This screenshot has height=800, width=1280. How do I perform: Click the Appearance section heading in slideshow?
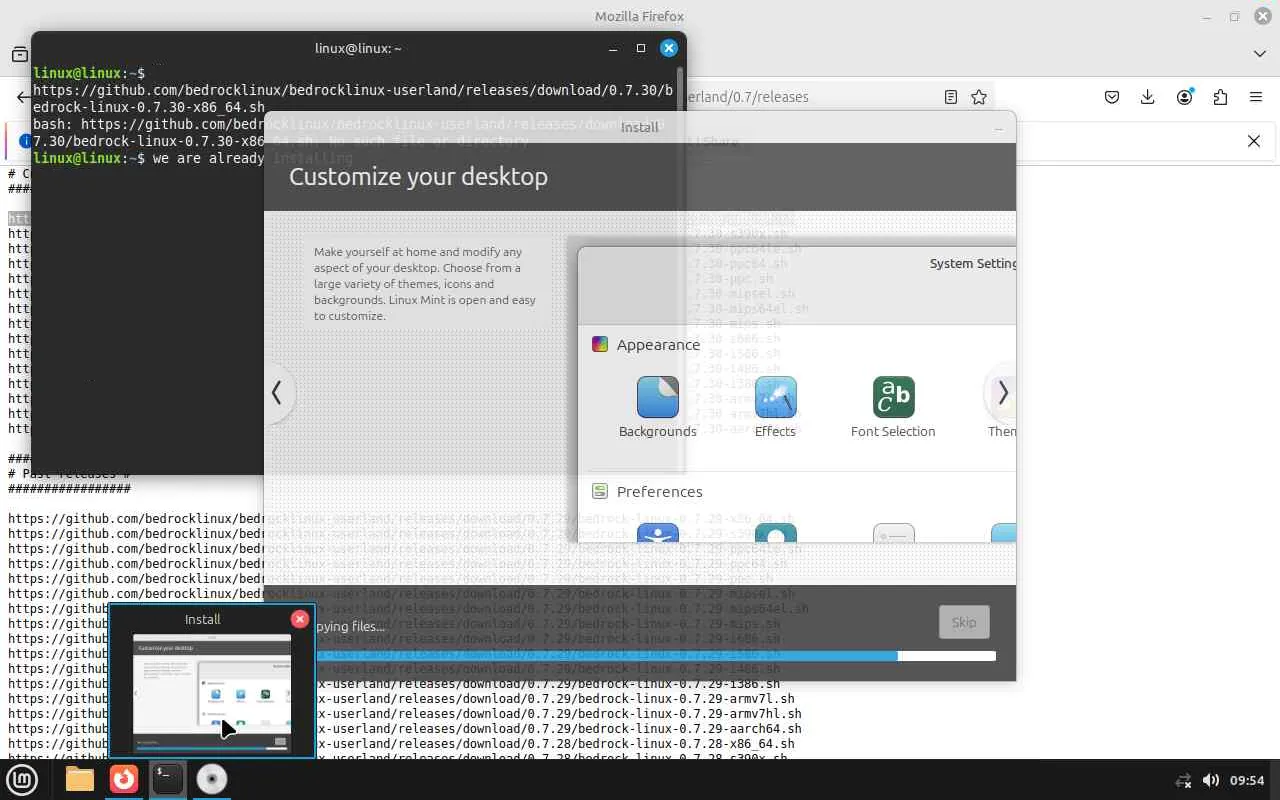pyautogui.click(x=658, y=344)
